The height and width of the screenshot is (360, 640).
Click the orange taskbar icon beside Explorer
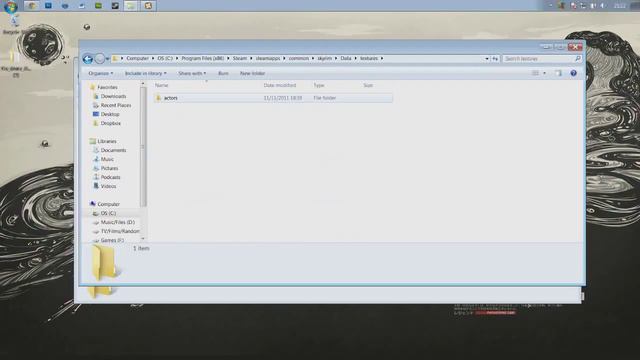(x=148, y=6)
